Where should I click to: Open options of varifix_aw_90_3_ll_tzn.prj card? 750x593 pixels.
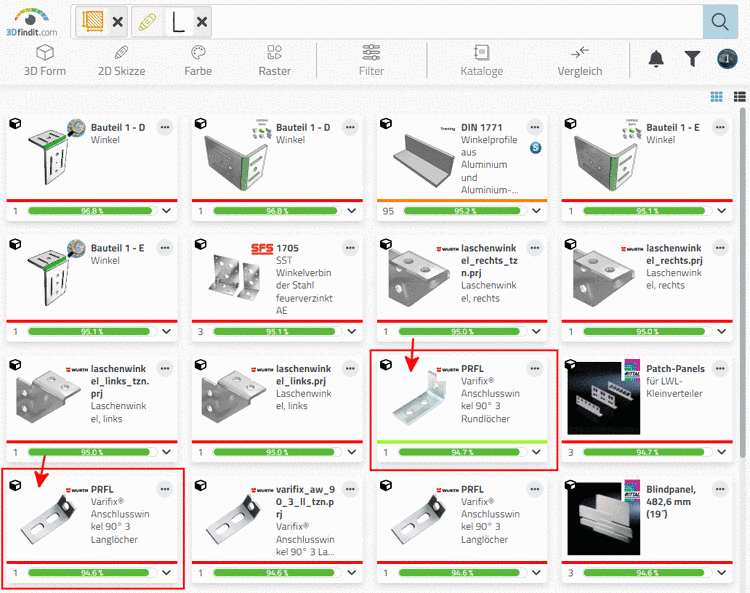pyautogui.click(x=350, y=489)
